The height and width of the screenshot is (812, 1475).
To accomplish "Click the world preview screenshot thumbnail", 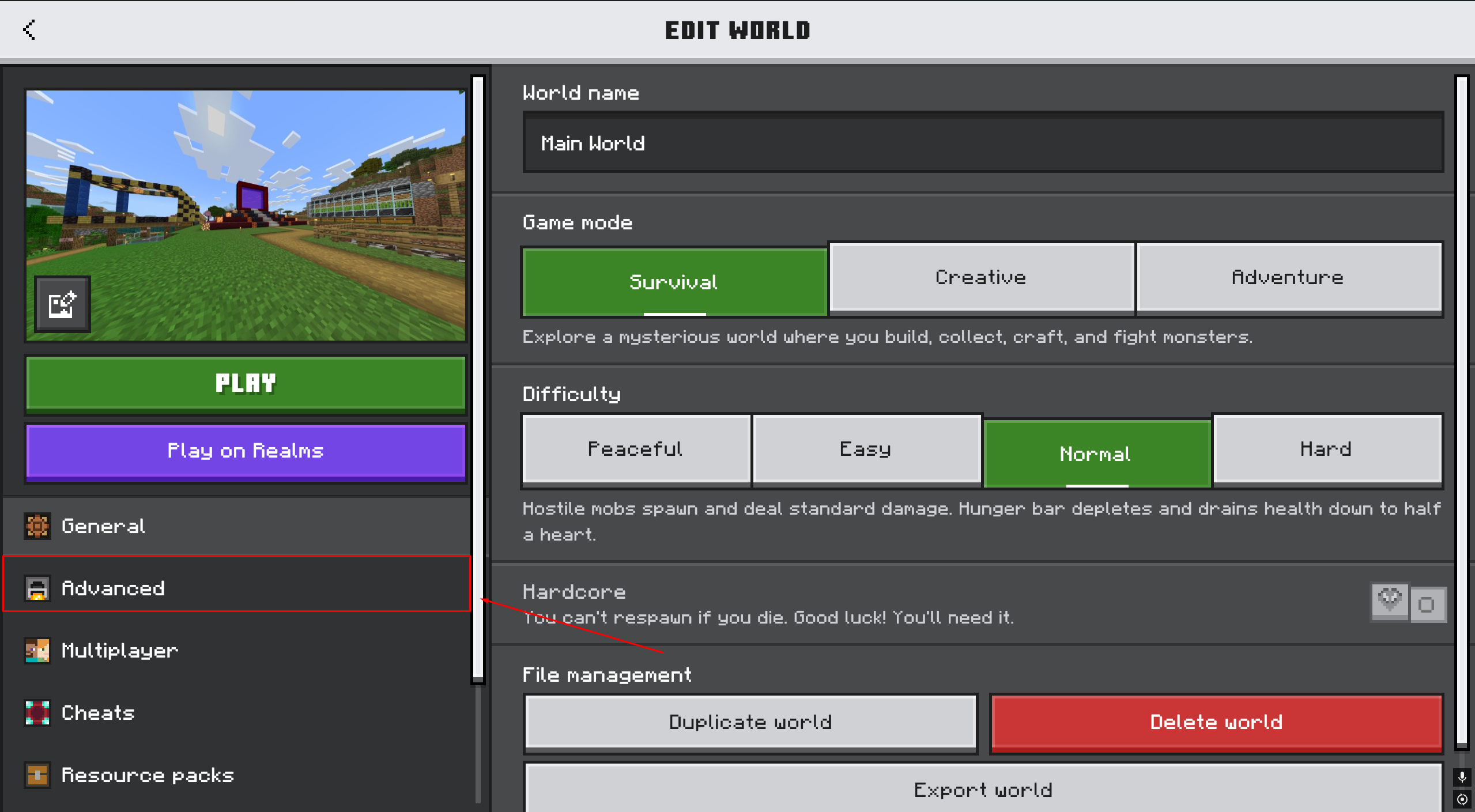I will 246,216.
